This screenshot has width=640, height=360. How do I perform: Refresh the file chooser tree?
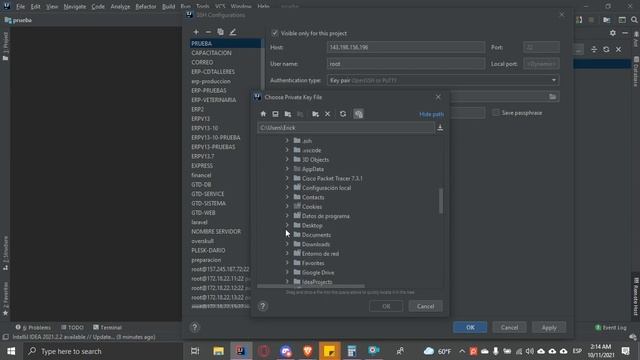point(343,114)
